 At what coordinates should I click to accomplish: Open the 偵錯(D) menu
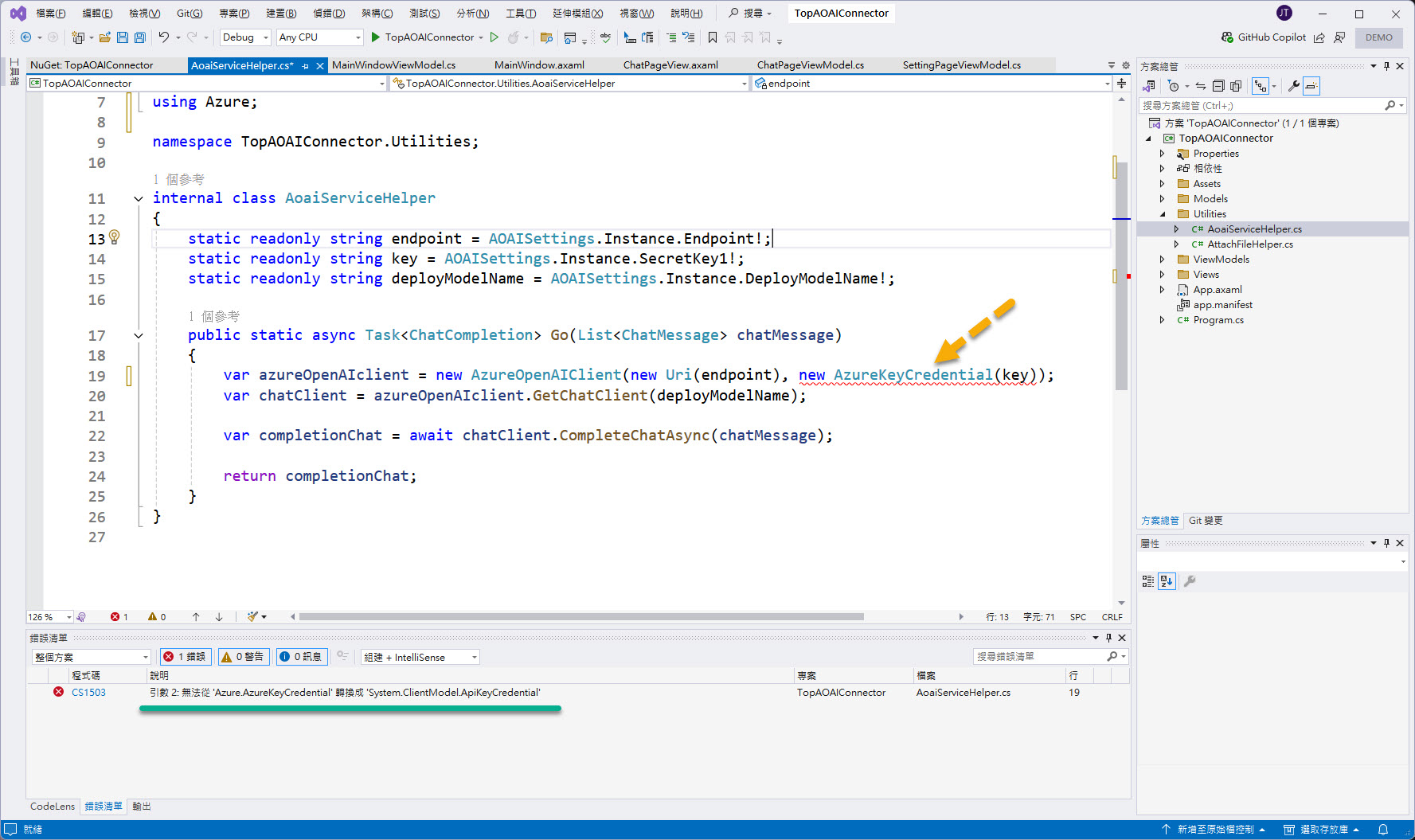329,14
